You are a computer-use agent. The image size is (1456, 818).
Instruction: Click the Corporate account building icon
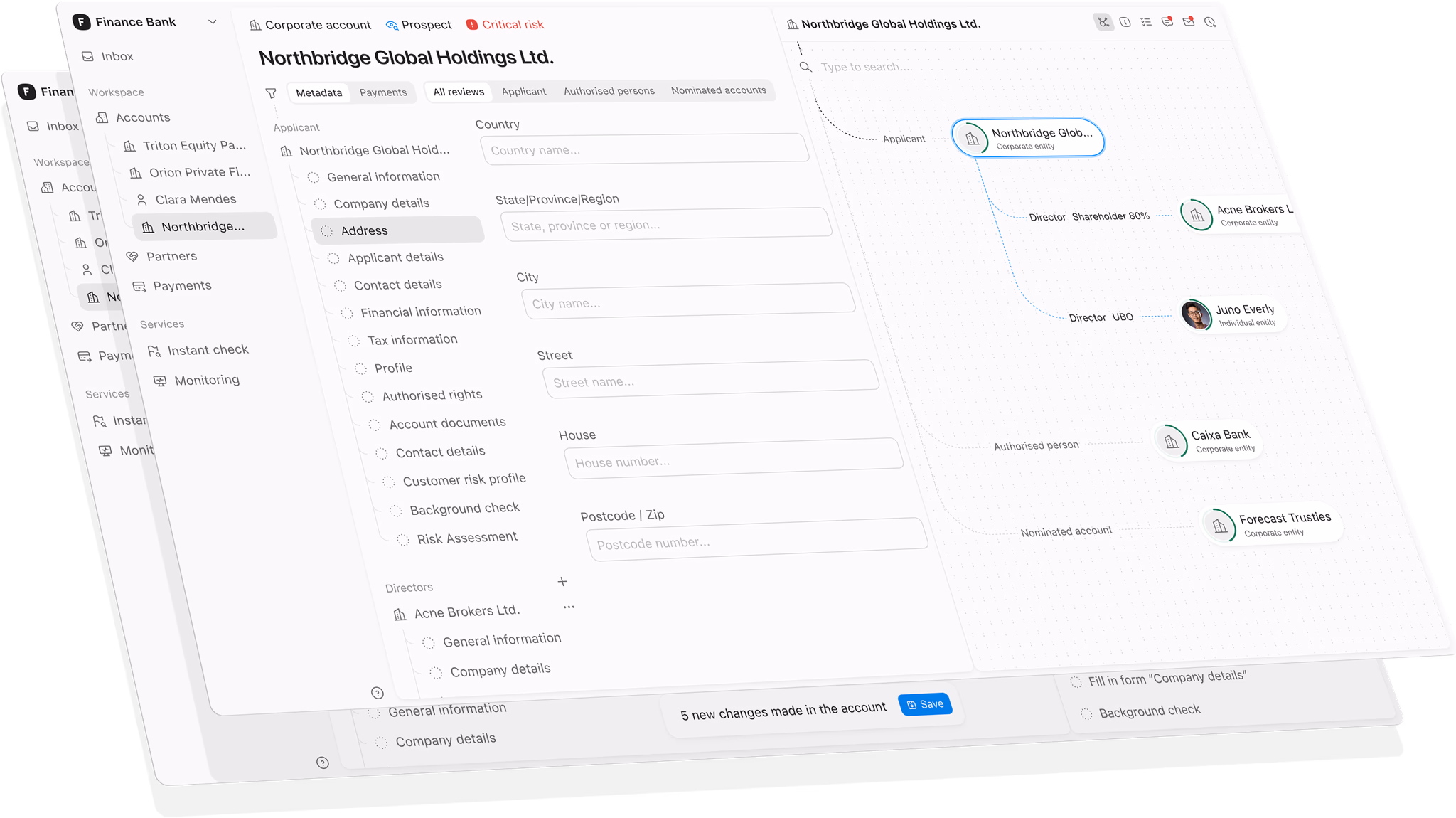[x=255, y=26]
